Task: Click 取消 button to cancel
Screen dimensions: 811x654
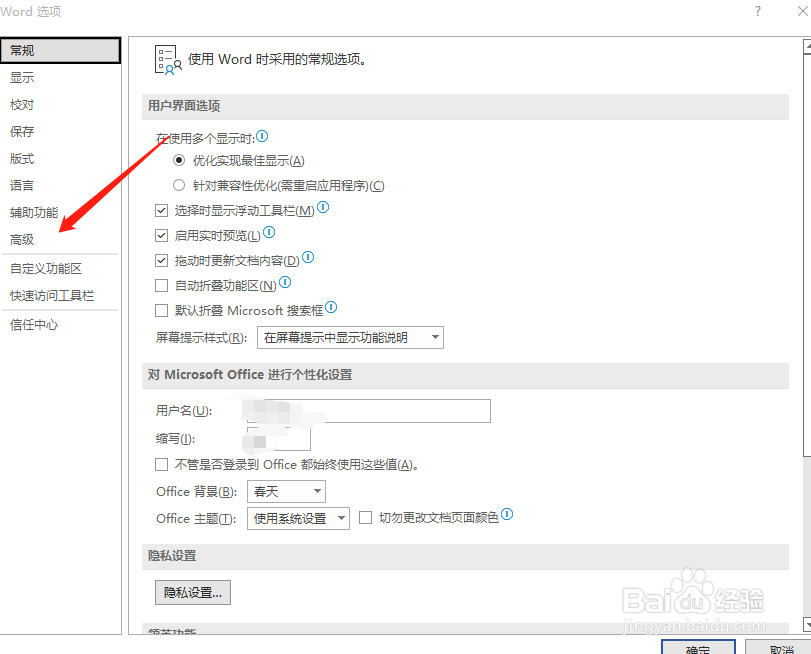Action: click(x=780, y=647)
